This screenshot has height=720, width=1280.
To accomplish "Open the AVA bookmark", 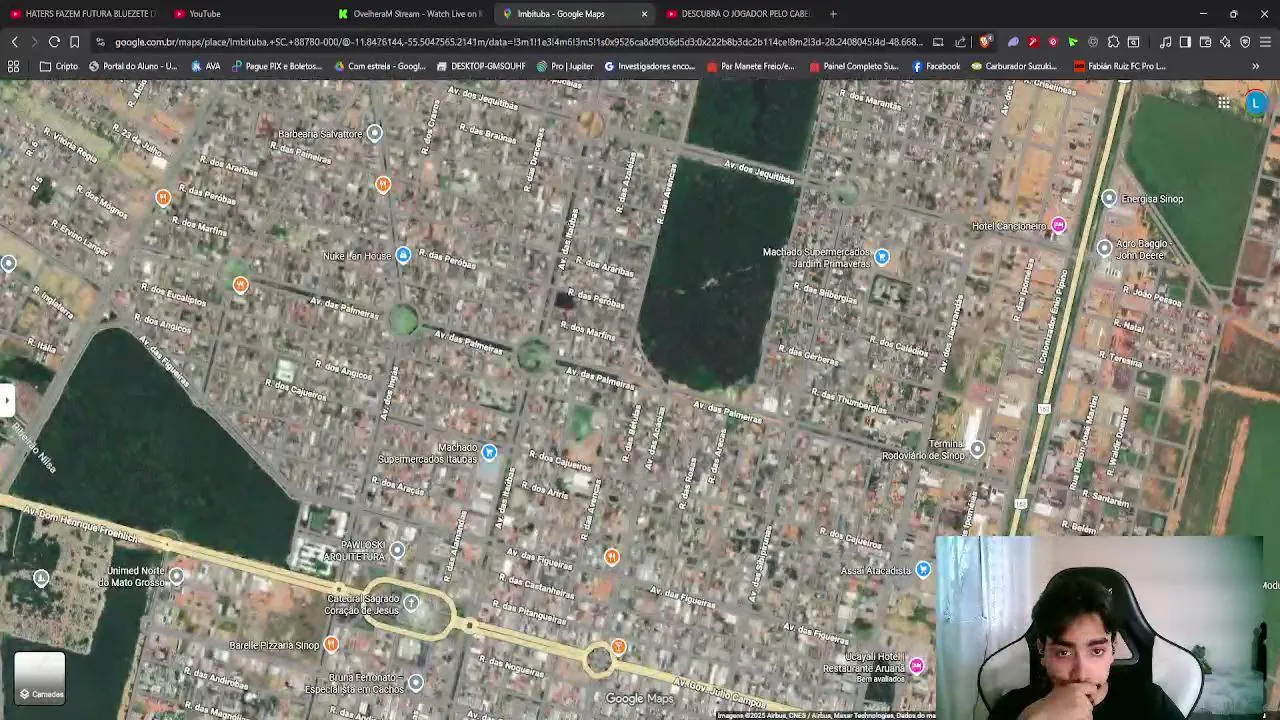I will (x=205, y=66).
